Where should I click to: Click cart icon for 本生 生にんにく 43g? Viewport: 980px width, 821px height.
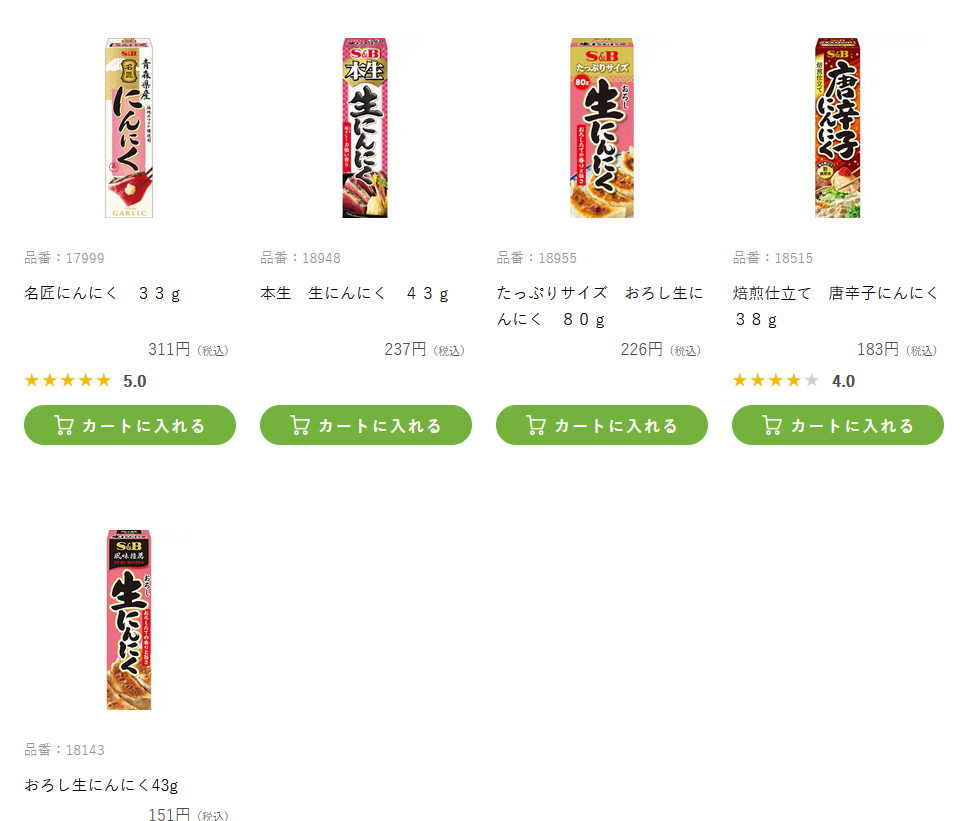pyautogui.click(x=300, y=425)
